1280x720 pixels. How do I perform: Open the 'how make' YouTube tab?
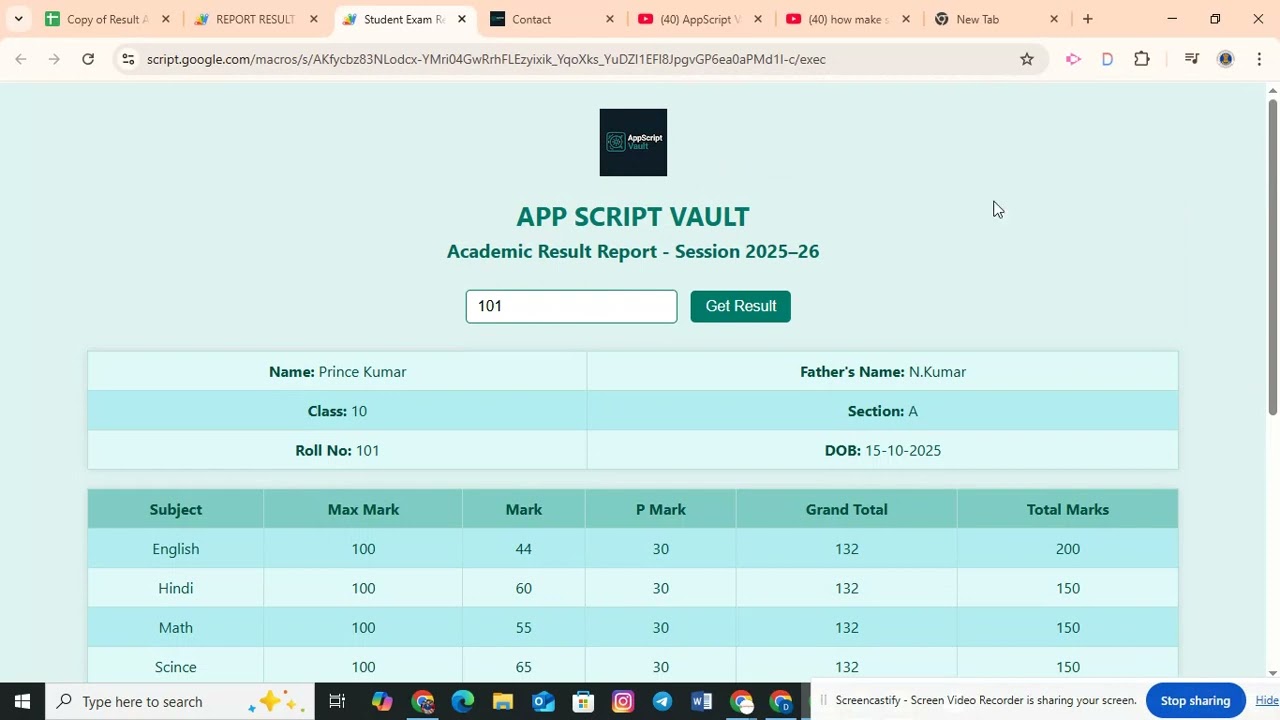pos(847,19)
